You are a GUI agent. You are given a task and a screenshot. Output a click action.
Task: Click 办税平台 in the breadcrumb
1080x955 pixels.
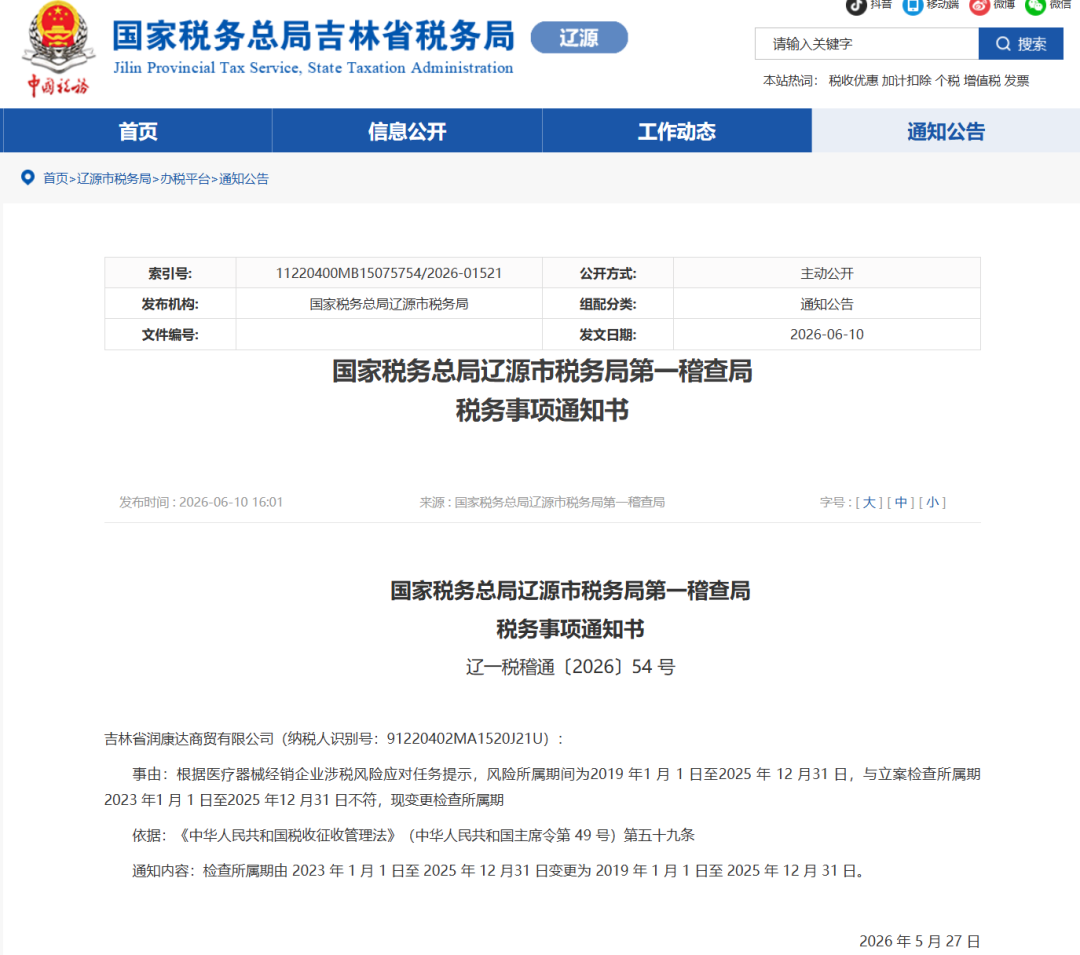click(185, 178)
